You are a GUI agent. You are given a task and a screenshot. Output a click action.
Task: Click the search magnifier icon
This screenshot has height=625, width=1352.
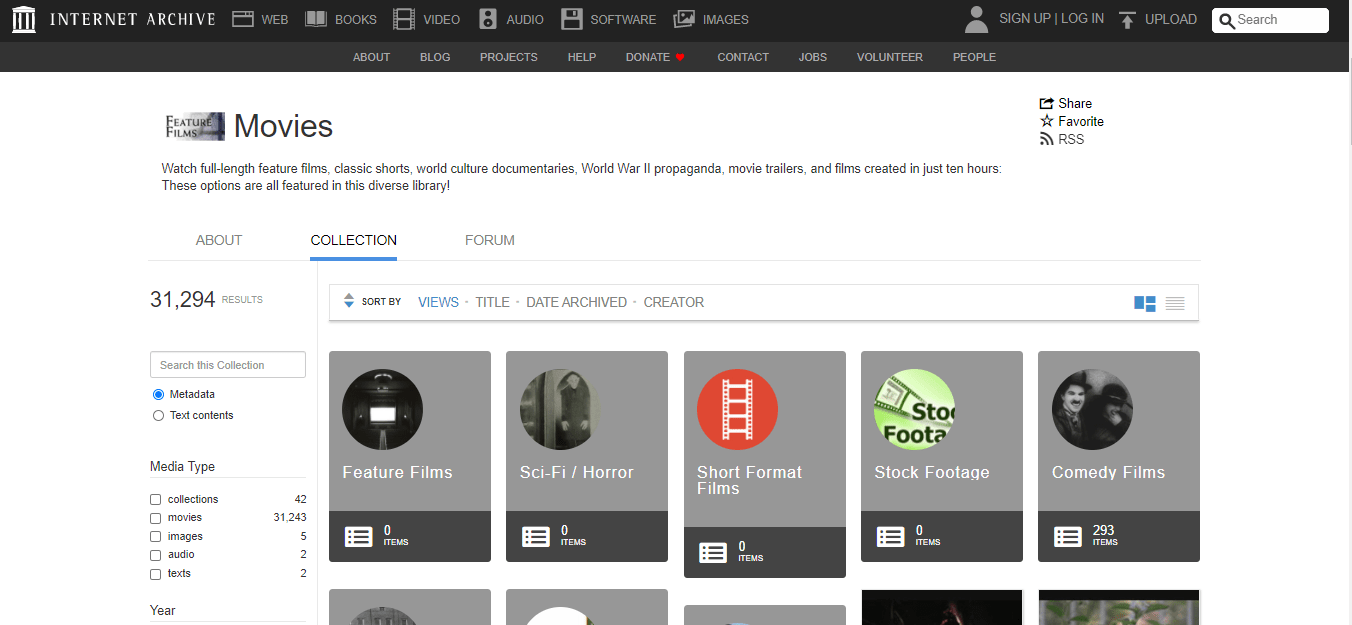pos(1227,20)
